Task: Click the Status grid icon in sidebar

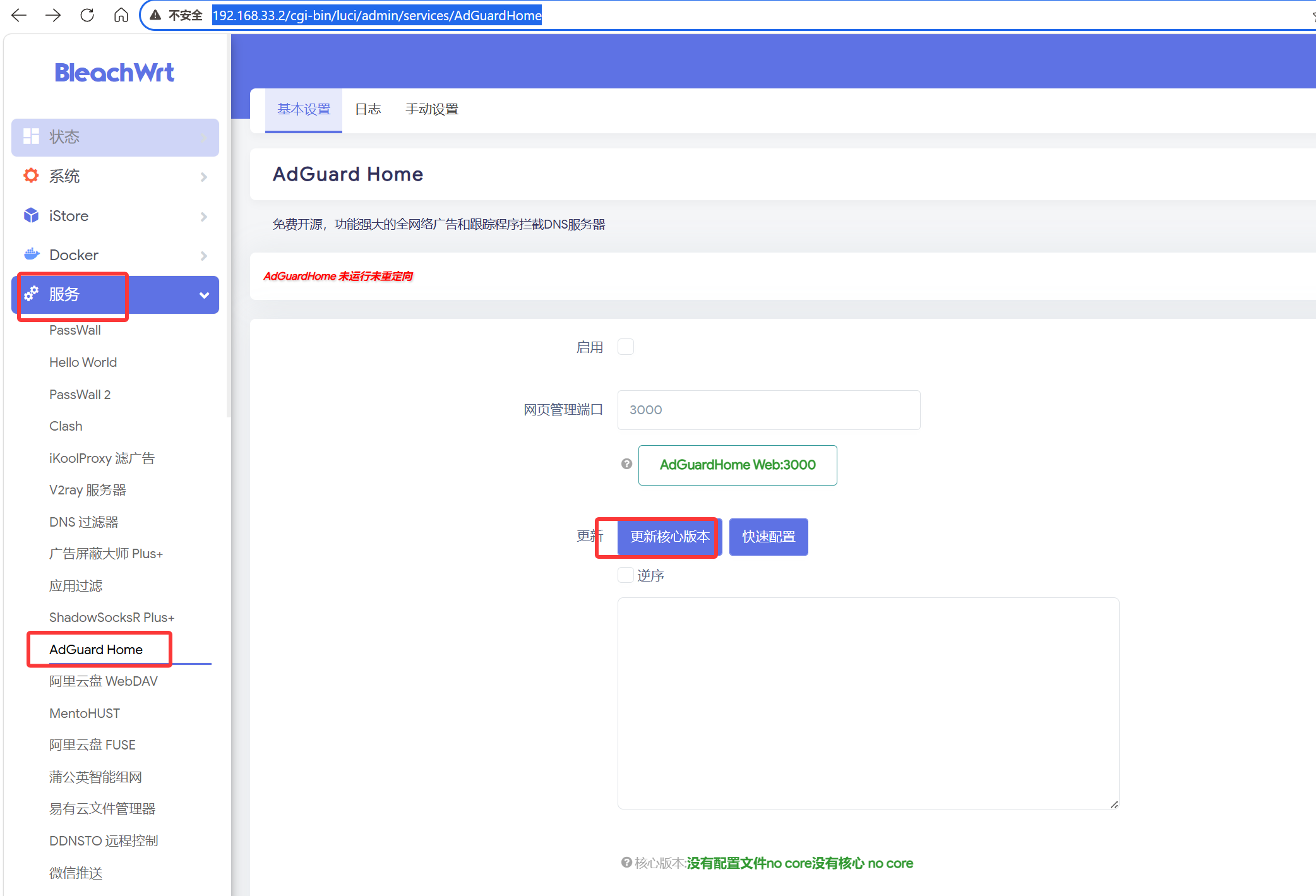Action: [31, 136]
